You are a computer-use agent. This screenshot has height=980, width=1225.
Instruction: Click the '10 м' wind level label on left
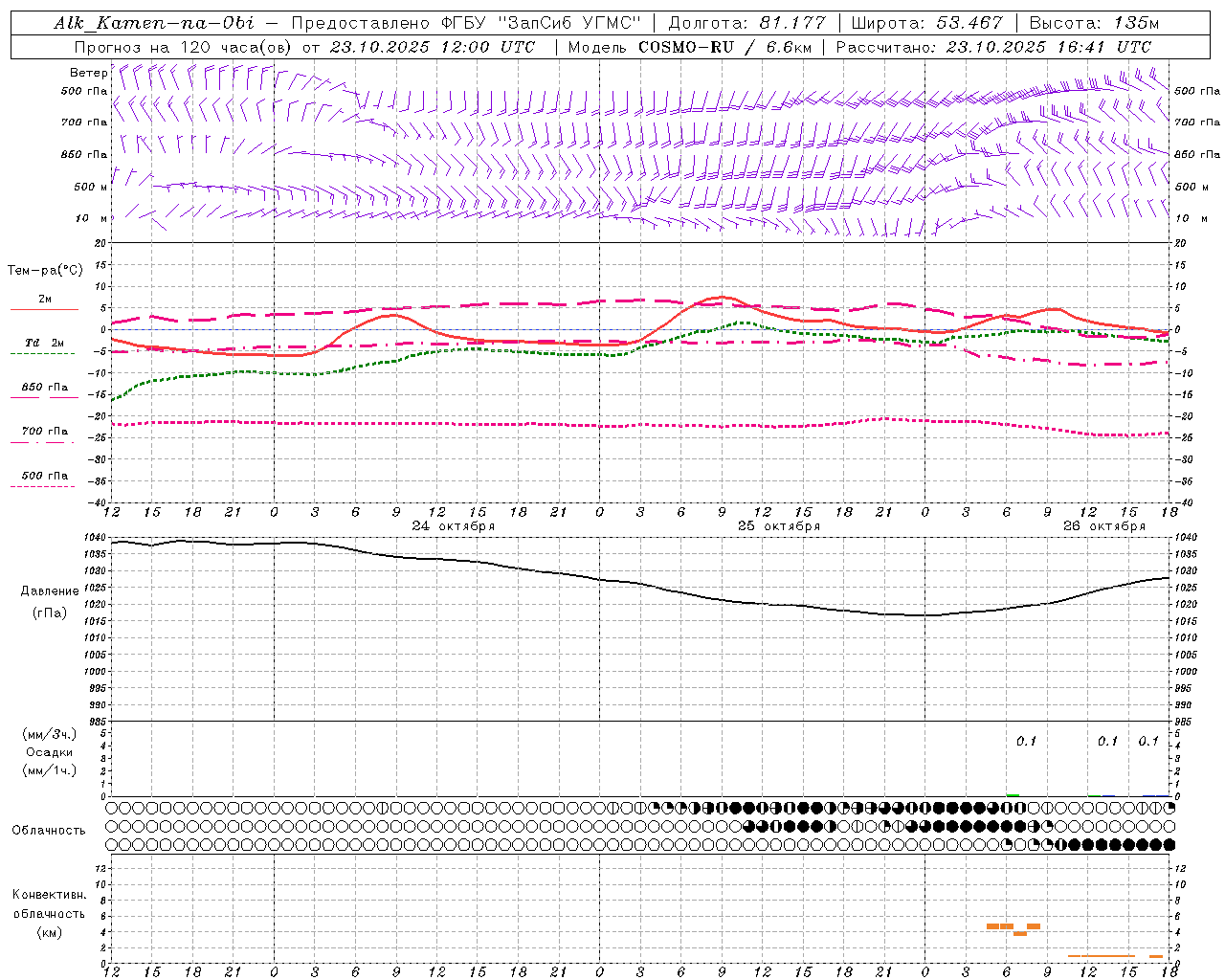(93, 218)
